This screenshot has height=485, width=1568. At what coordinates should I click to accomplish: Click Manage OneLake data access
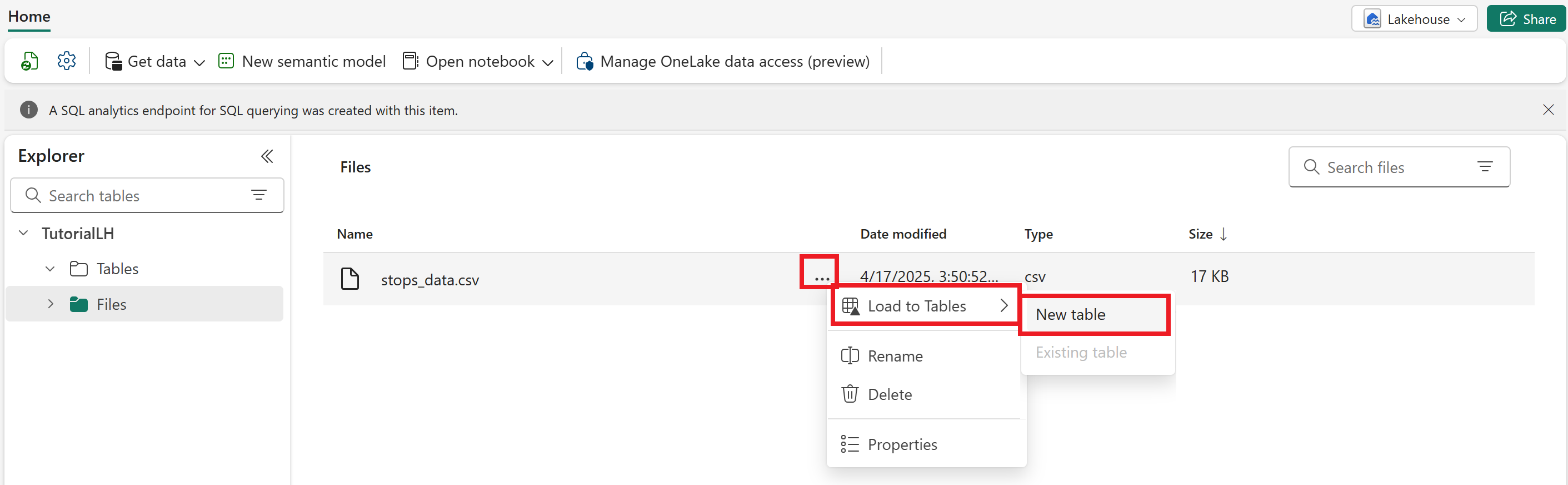(x=722, y=62)
